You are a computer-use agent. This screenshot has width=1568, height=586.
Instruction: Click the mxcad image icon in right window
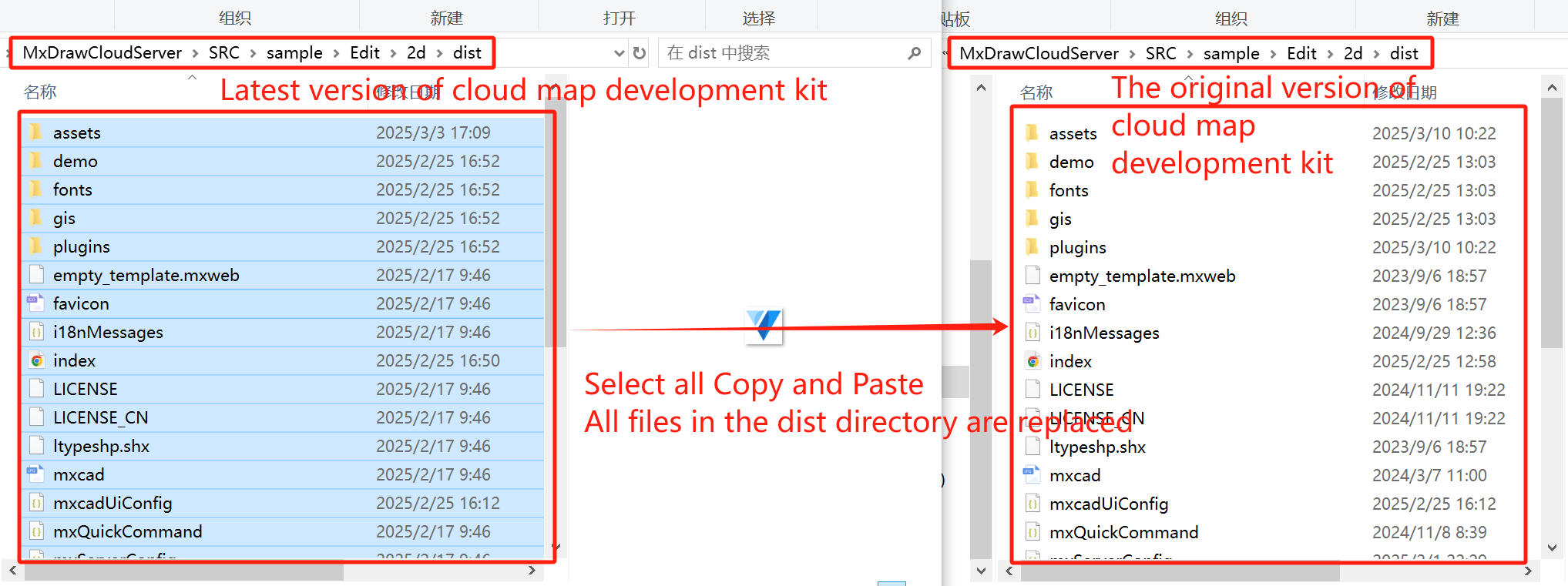coord(1032,475)
